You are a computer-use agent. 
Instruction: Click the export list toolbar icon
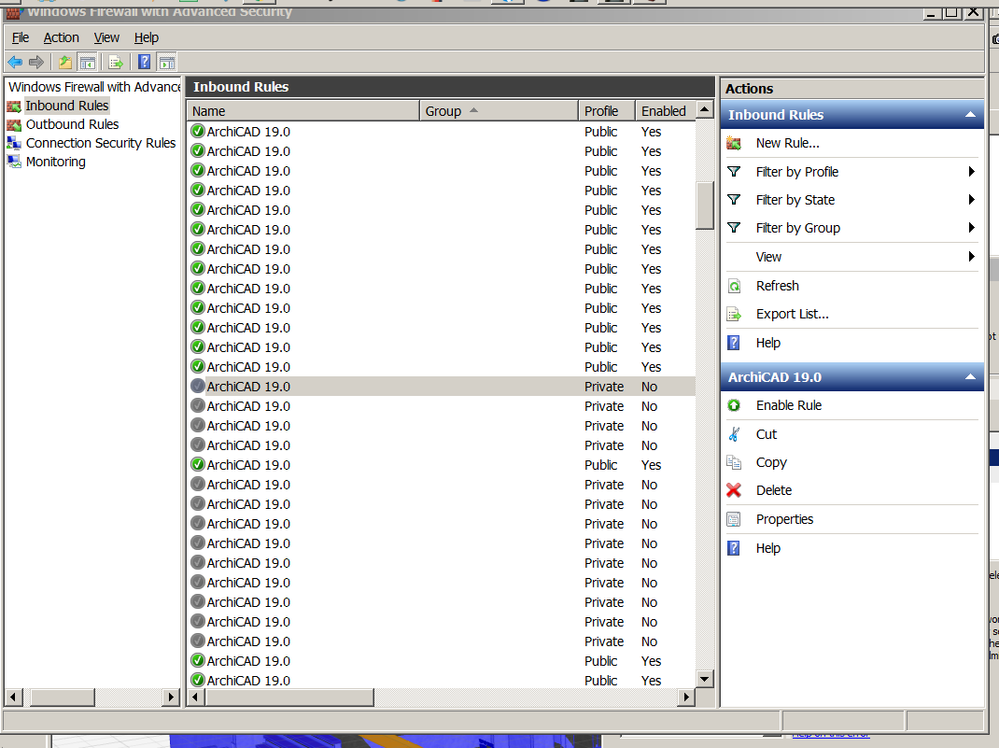(115, 62)
